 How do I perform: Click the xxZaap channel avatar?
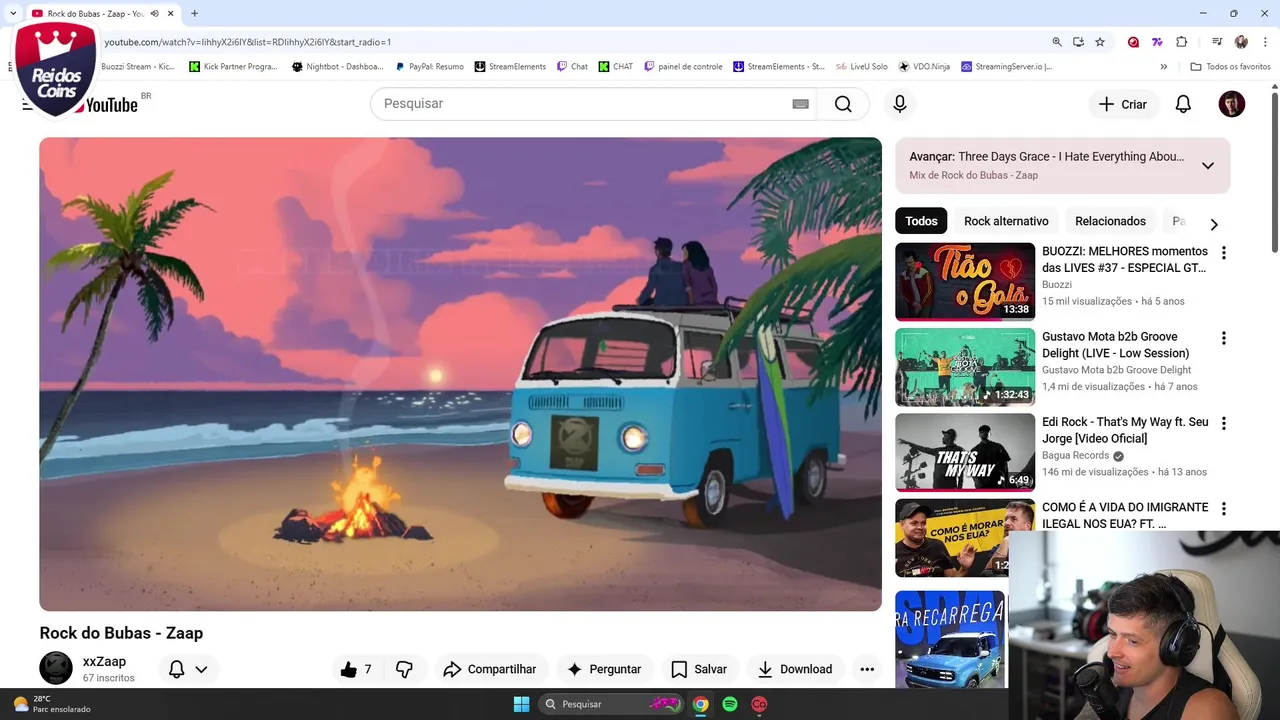[56, 668]
